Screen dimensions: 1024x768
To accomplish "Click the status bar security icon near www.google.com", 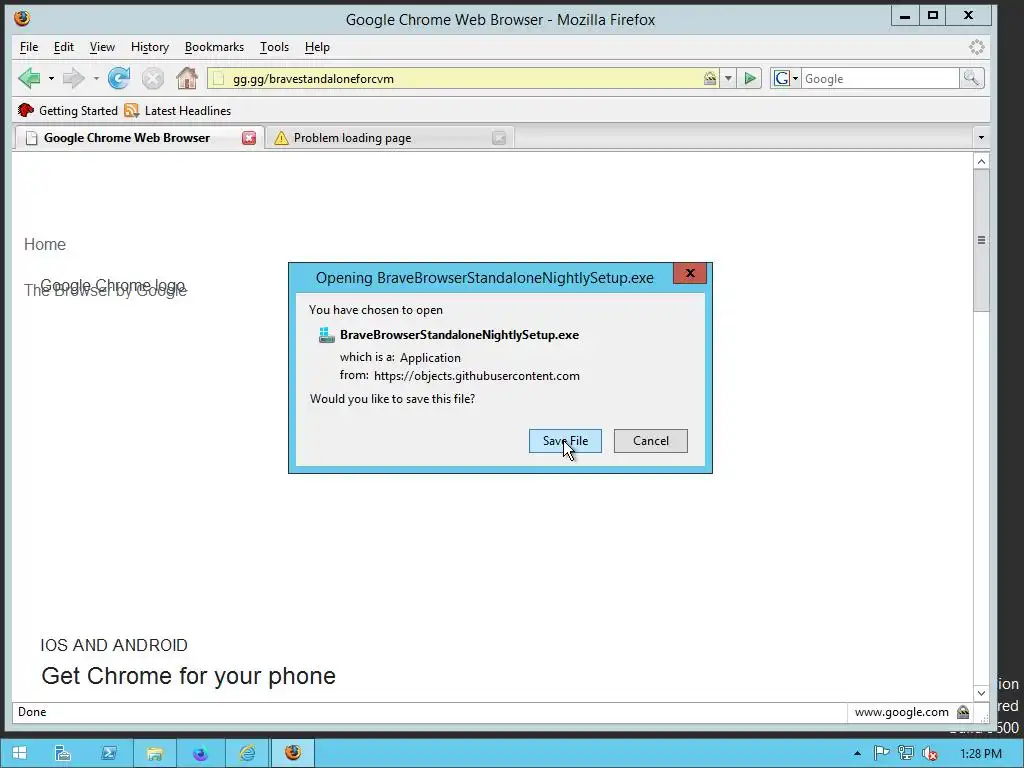I will (x=963, y=712).
